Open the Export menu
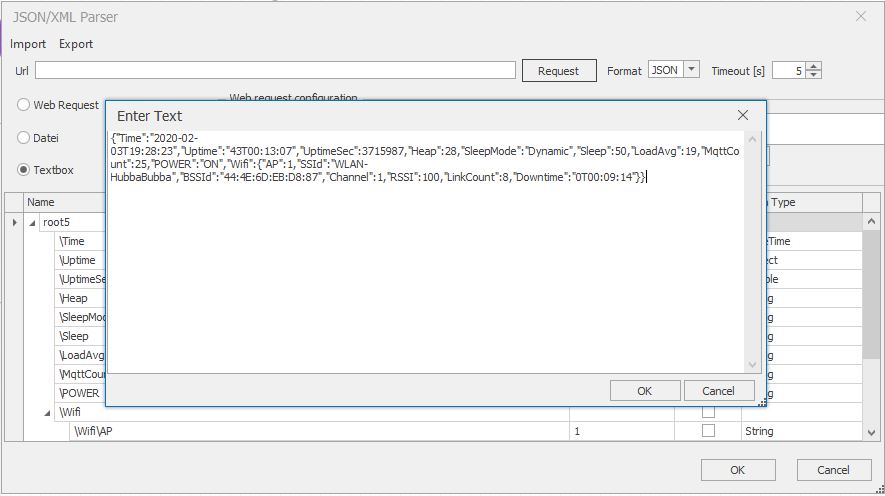 [76, 44]
